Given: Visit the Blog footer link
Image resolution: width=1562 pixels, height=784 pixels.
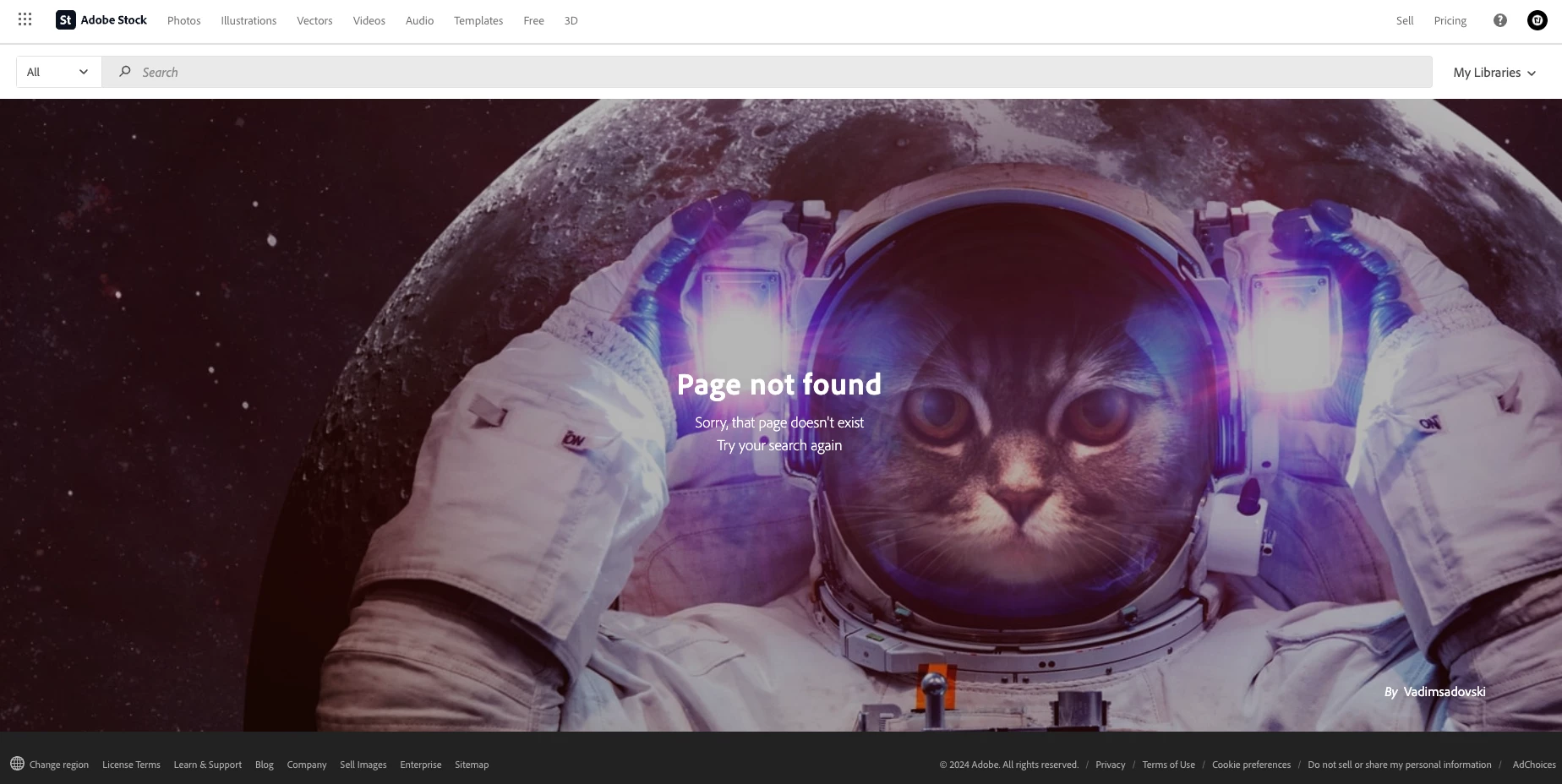Looking at the screenshot, I should point(265,765).
